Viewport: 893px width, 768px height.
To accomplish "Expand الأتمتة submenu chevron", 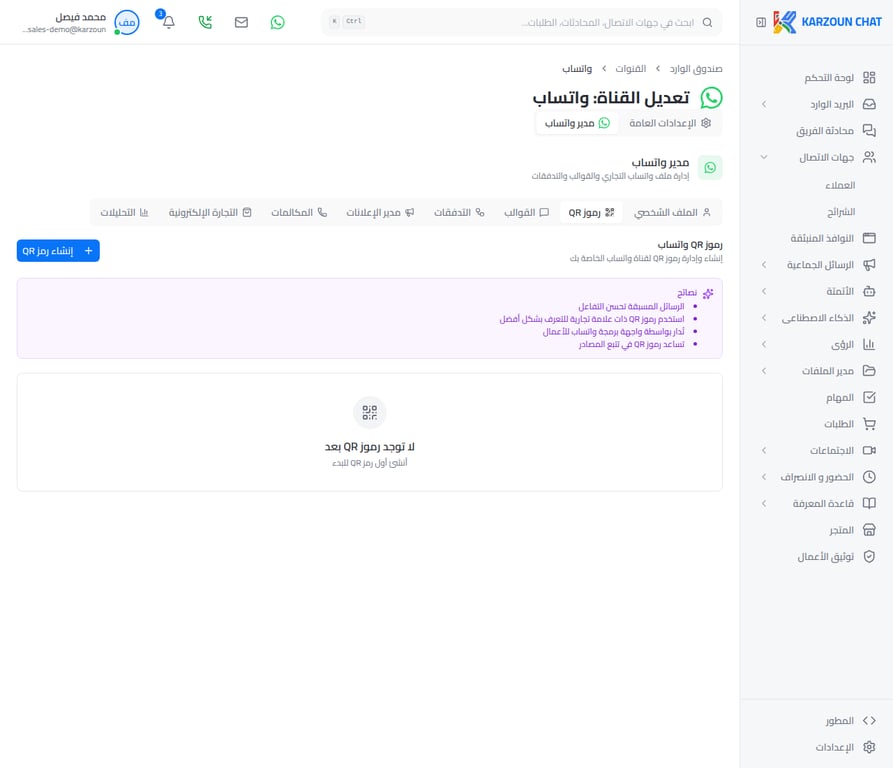I will 764,291.
